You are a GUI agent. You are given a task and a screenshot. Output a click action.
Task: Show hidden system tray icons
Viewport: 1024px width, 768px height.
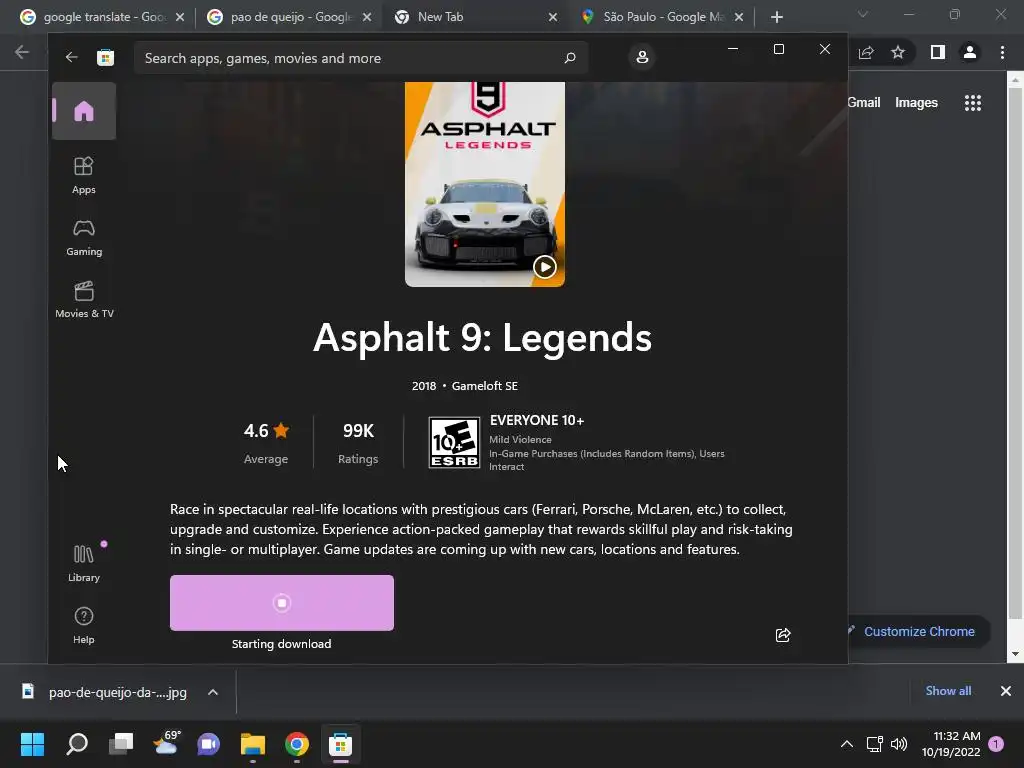click(x=846, y=744)
